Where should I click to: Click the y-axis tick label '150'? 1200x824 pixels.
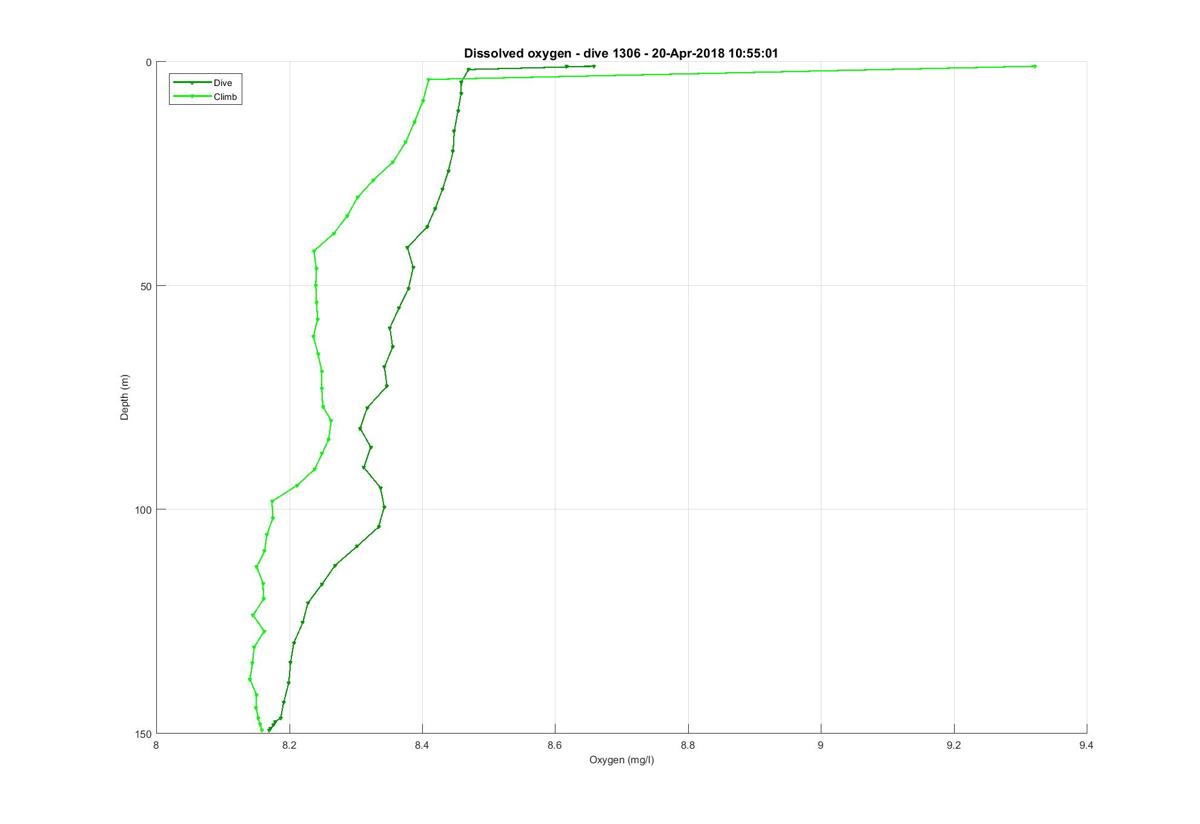pos(143,733)
